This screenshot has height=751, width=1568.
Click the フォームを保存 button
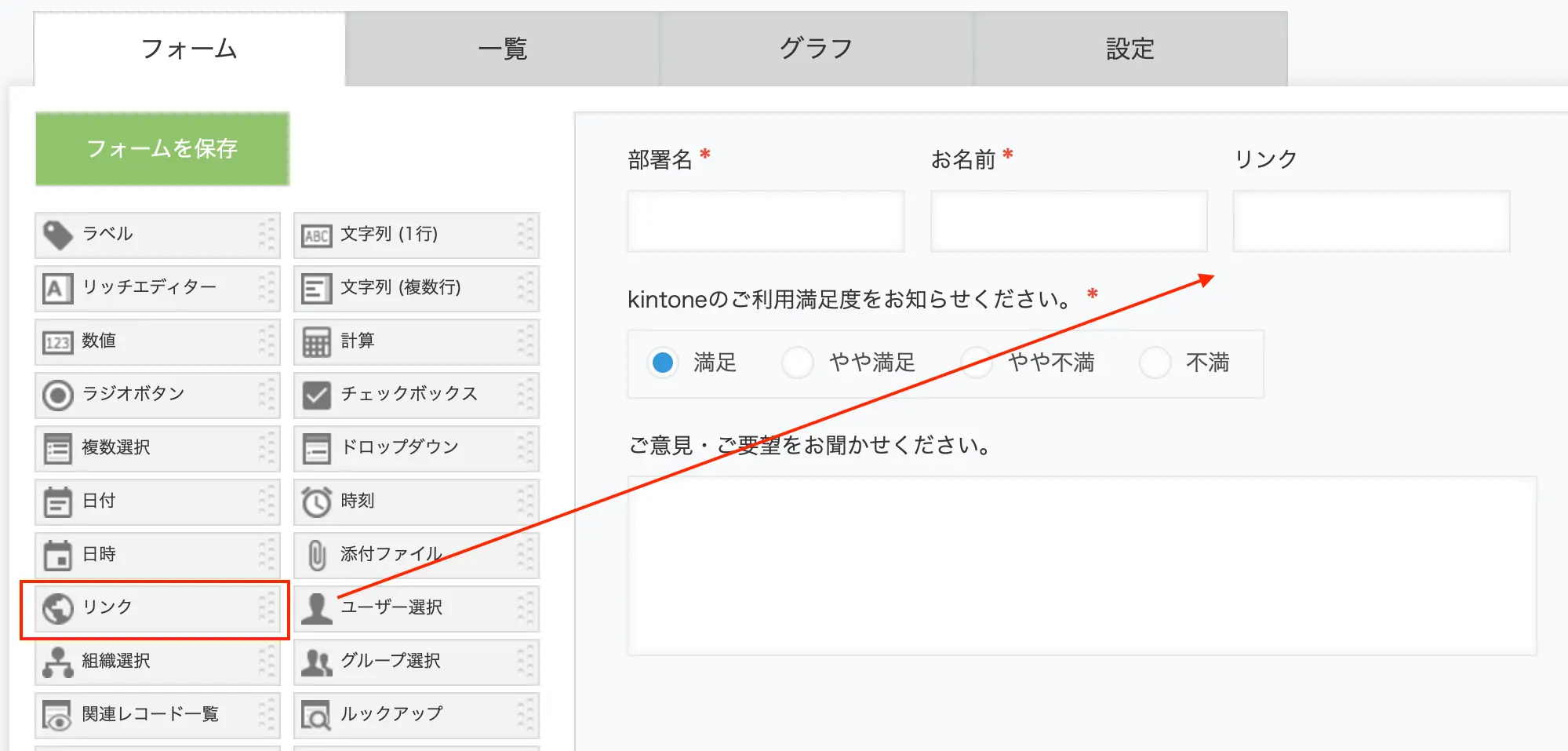point(162,148)
